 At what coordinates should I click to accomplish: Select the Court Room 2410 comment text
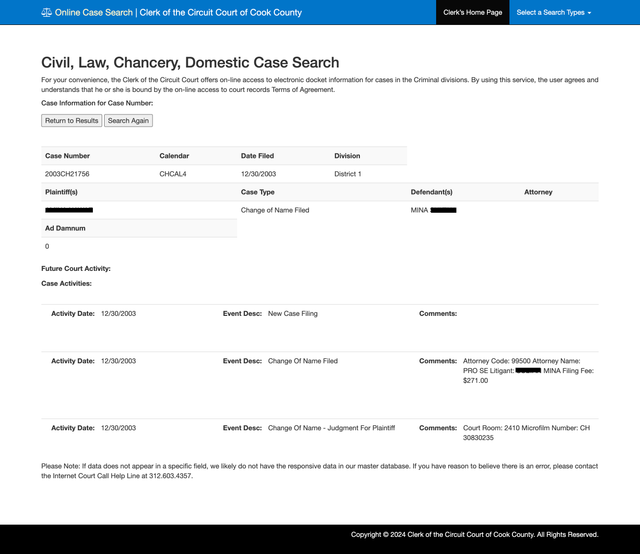coord(526,433)
